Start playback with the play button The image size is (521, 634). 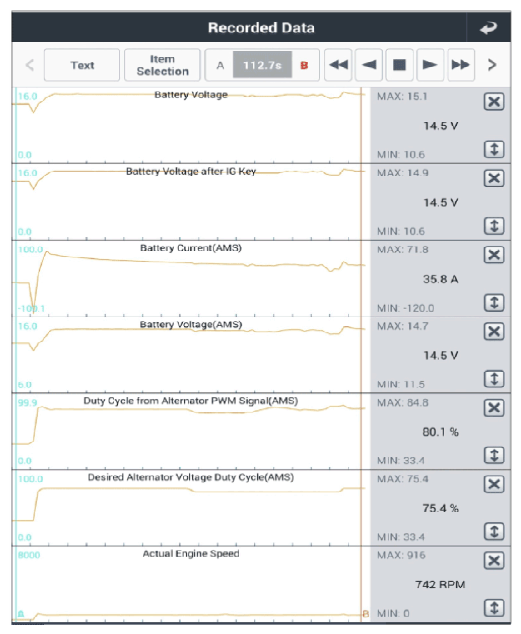[x=430, y=65]
